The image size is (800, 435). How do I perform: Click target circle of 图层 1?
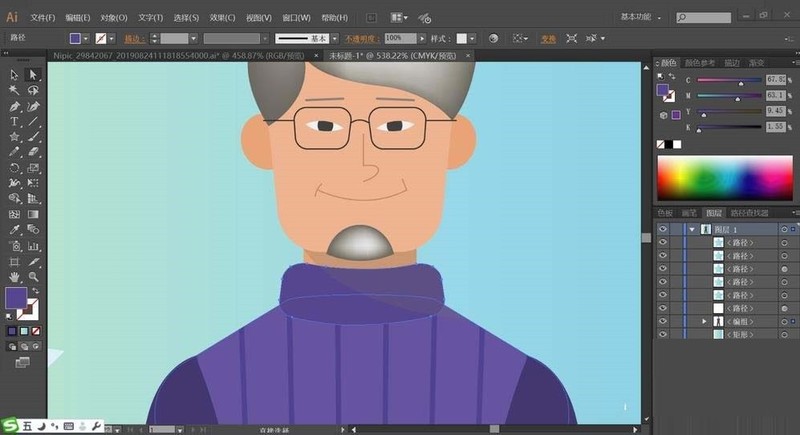(784, 229)
